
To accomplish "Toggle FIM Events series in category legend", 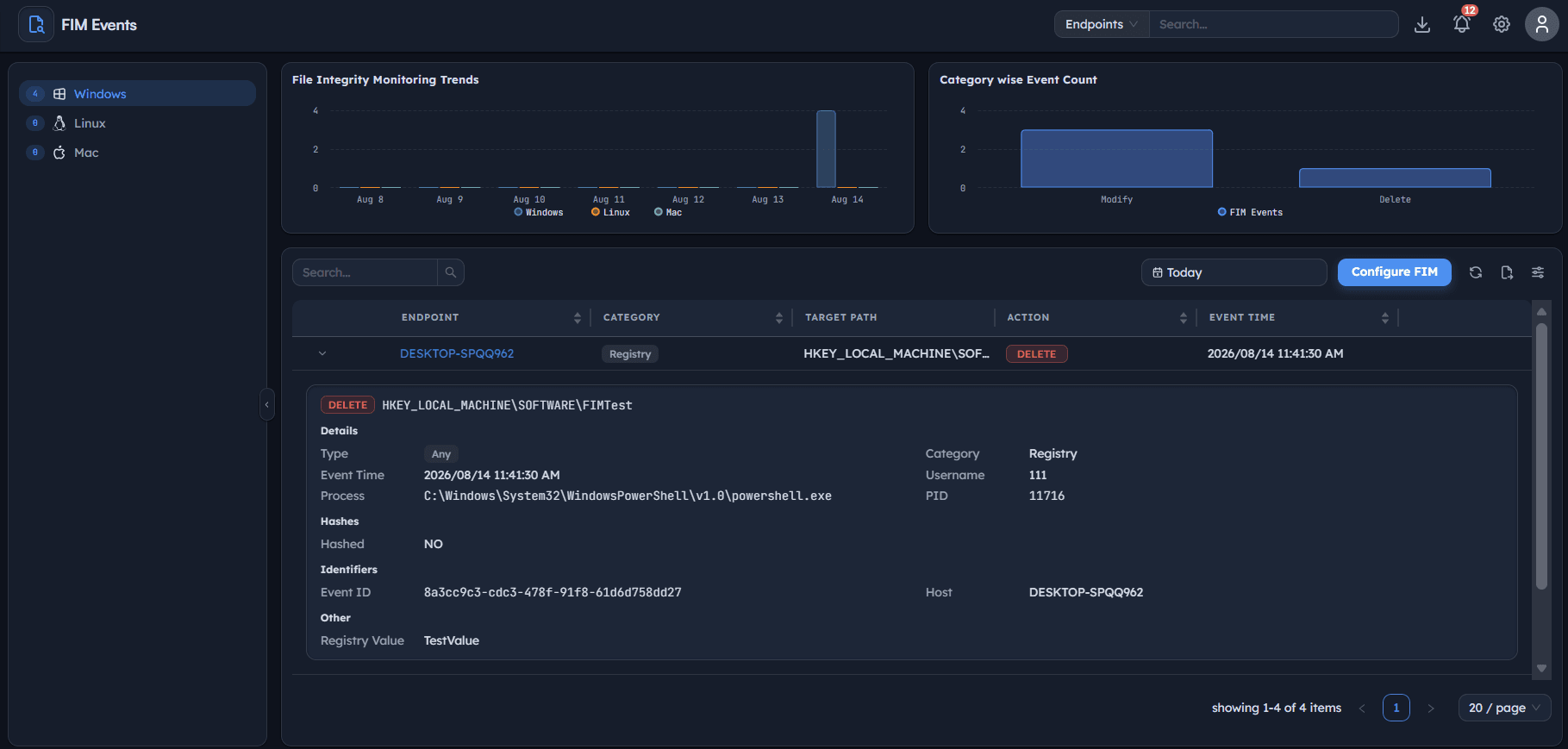I will (x=1250, y=212).
